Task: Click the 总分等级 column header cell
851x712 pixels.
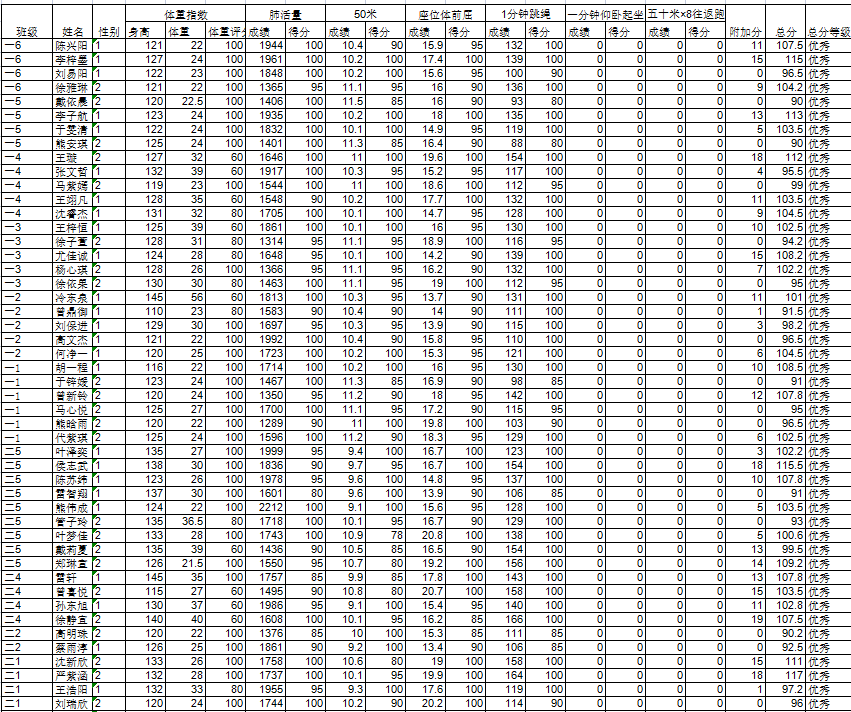Action: tap(828, 31)
